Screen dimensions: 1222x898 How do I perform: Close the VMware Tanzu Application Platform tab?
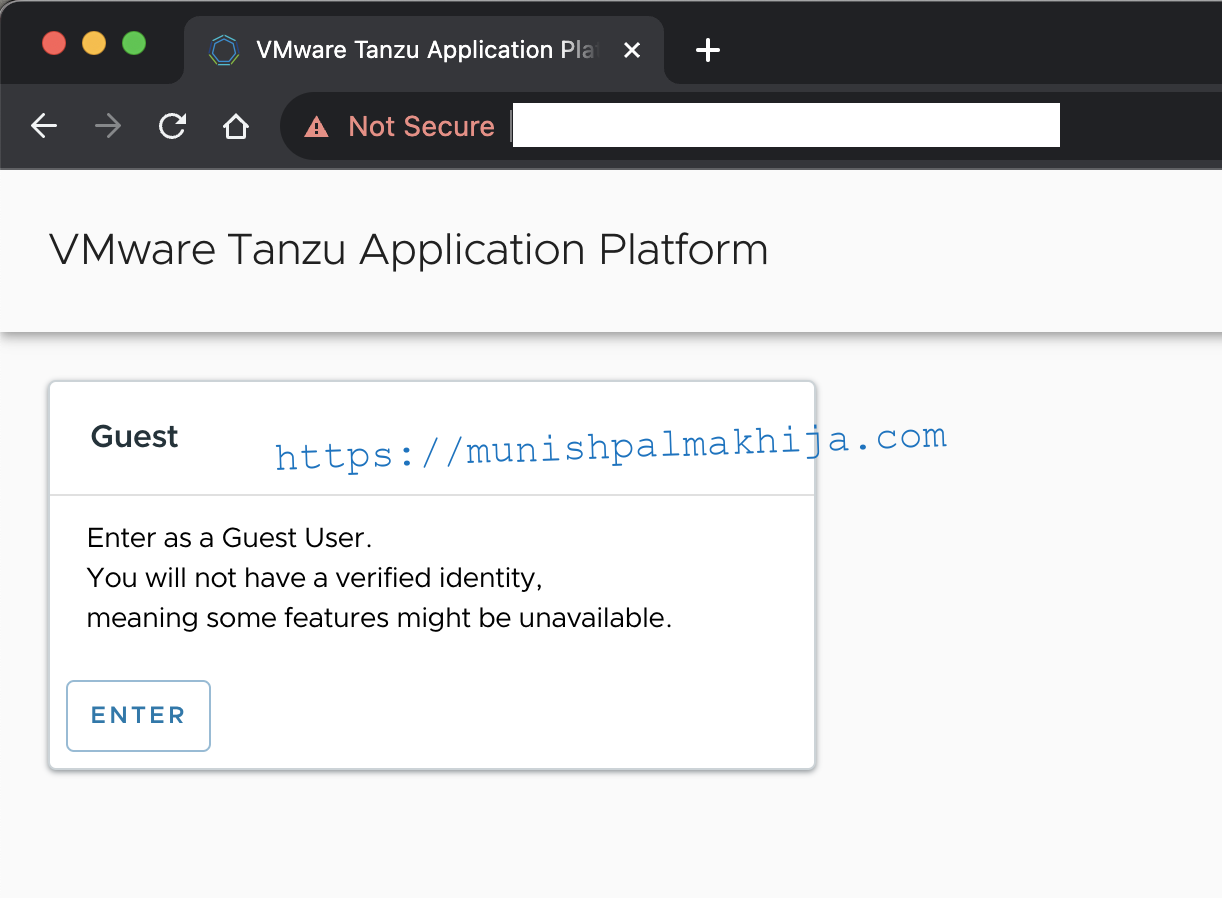click(x=632, y=50)
